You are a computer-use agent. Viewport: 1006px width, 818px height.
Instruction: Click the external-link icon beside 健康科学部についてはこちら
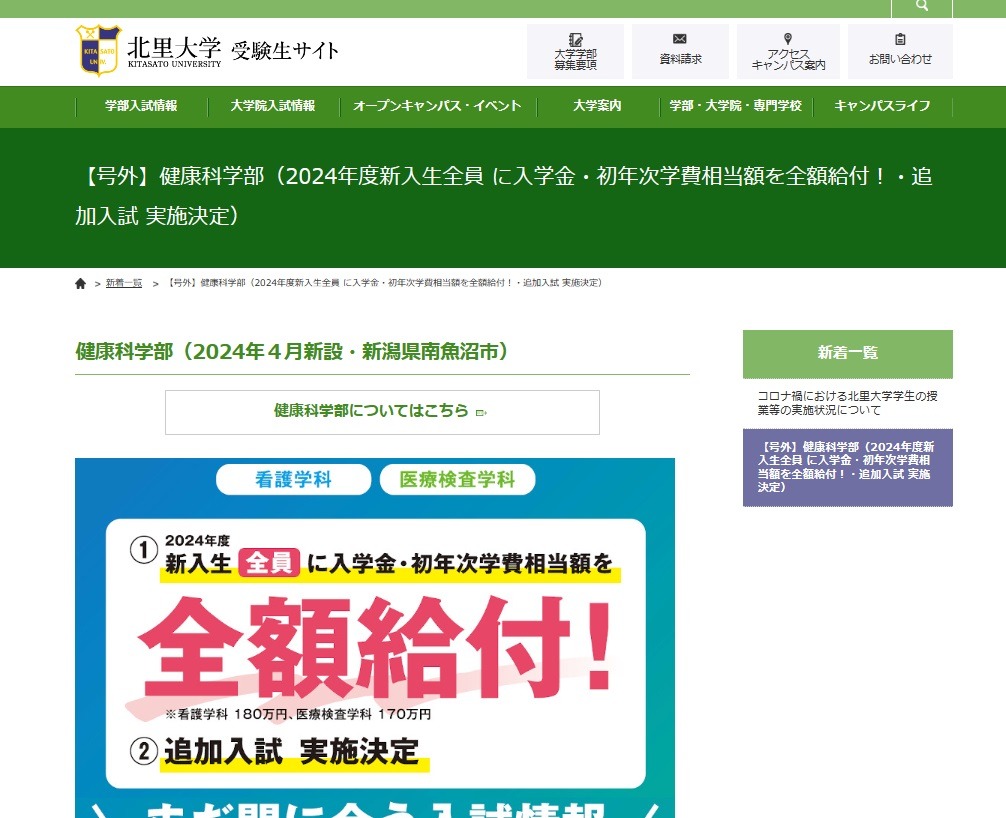pos(481,411)
